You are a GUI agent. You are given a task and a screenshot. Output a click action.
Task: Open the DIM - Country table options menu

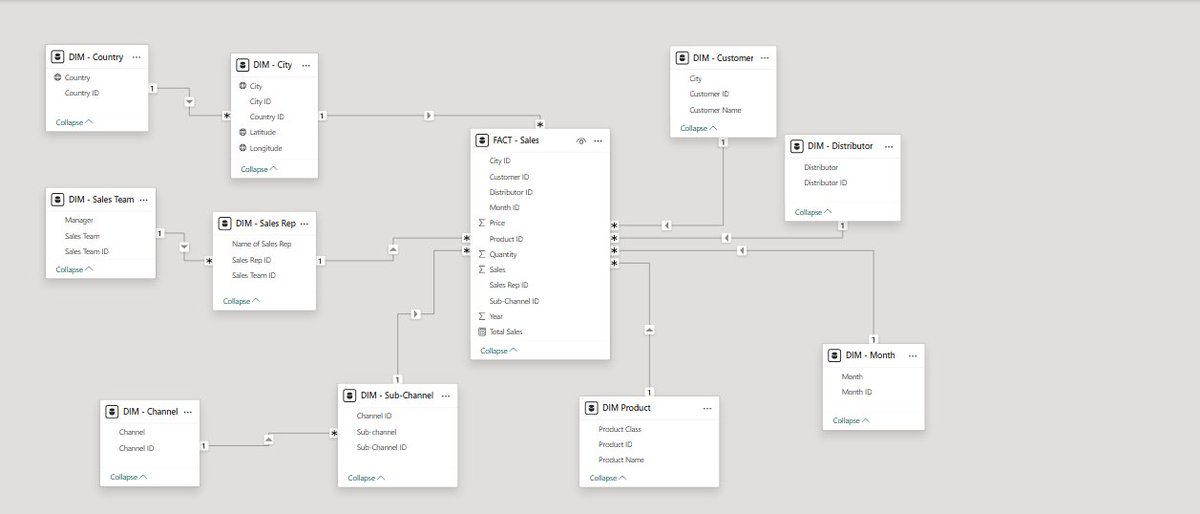[x=136, y=57]
